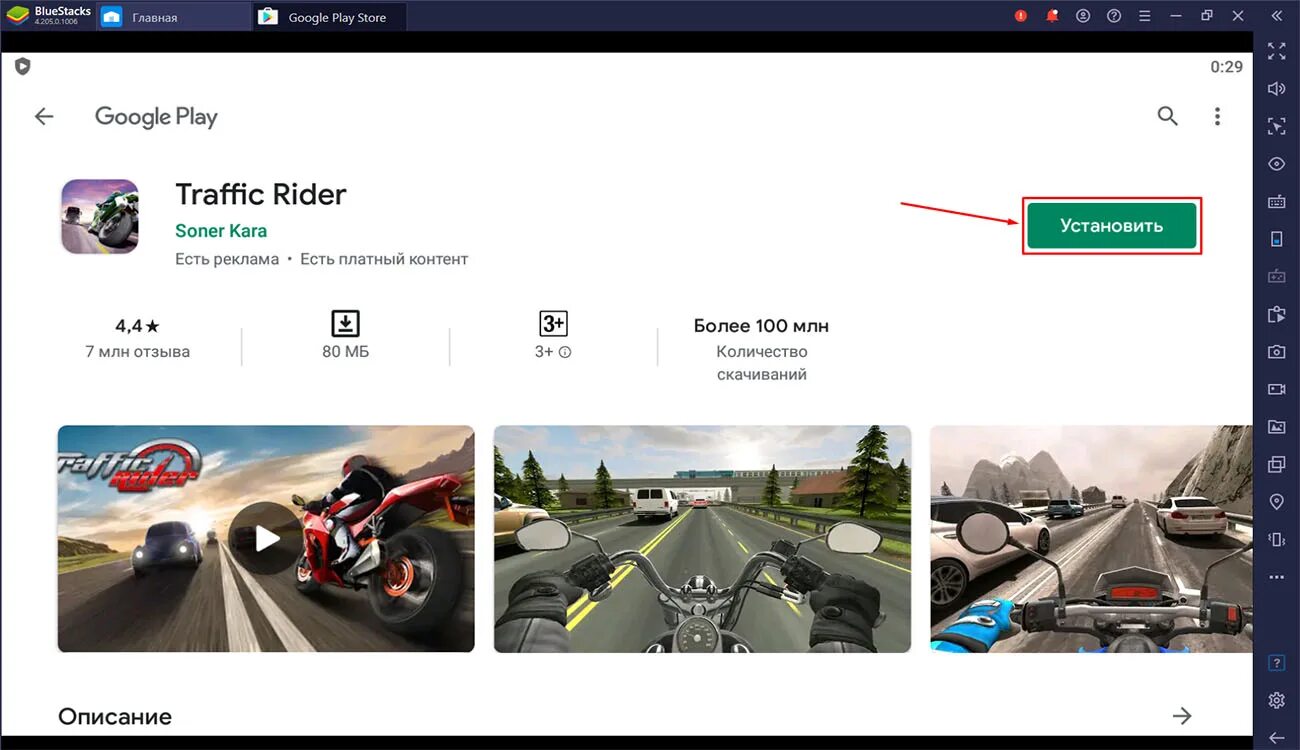
Task: Click the 0:29 clock in status bar
Action: tap(1226, 67)
